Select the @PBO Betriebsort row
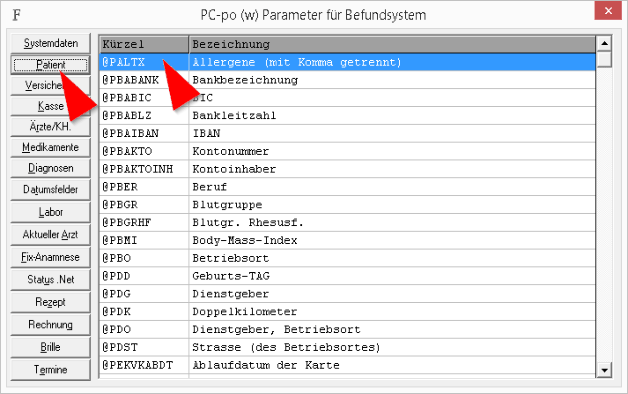 (348, 258)
